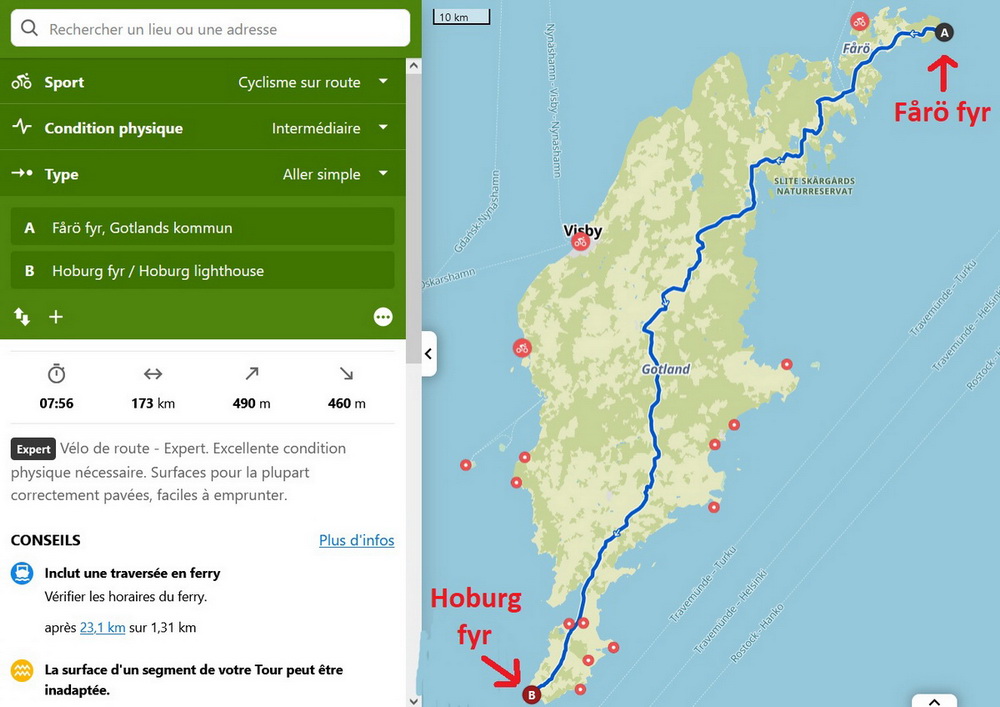
Task: Swap start and destination waypoints
Action: tap(22, 316)
